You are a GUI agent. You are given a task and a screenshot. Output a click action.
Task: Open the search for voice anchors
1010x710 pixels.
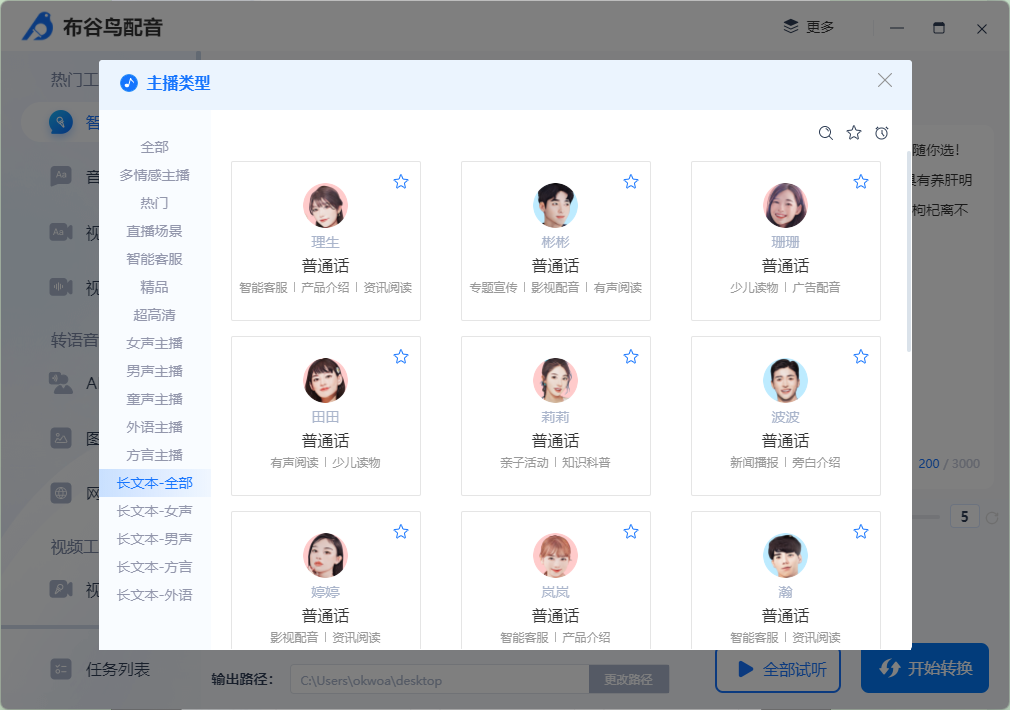825,132
